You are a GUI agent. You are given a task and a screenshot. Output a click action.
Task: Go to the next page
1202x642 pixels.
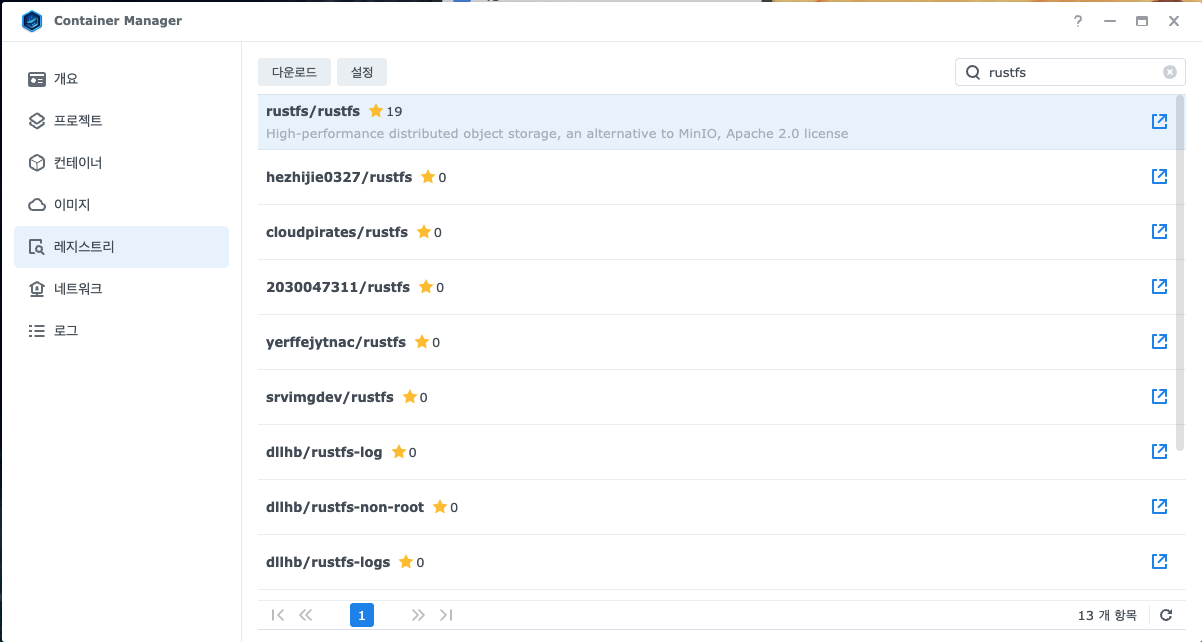click(x=418, y=615)
